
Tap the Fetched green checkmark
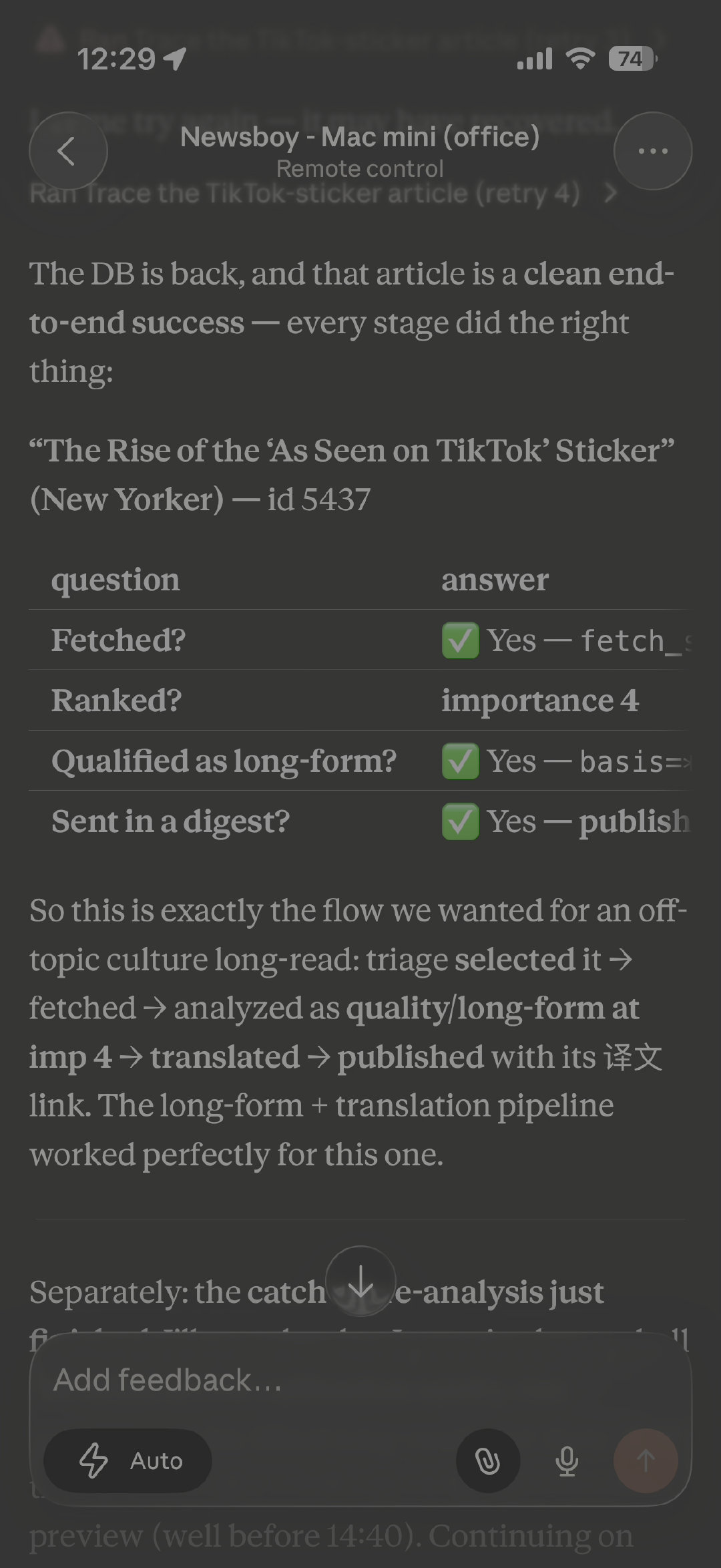[x=461, y=640]
